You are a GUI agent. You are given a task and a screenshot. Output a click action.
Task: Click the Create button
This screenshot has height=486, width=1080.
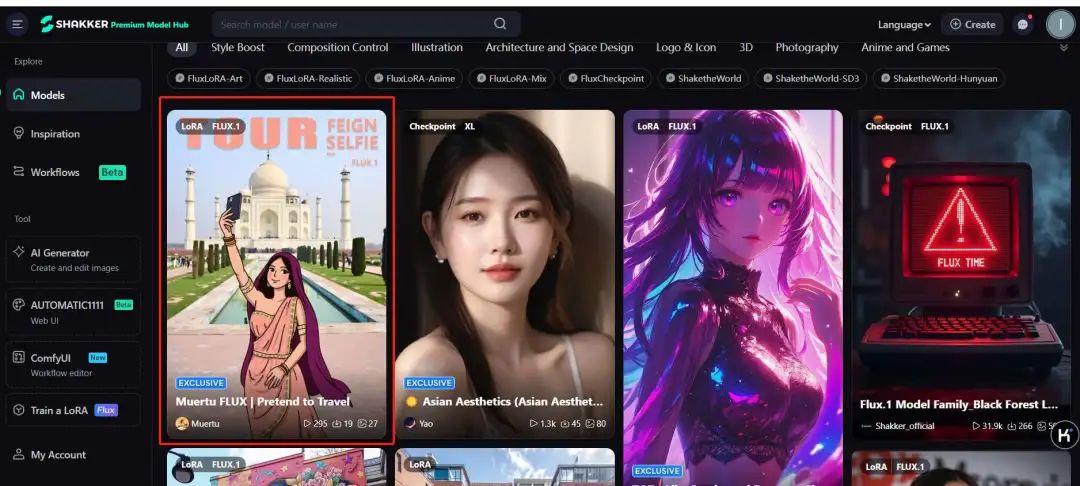[972, 25]
